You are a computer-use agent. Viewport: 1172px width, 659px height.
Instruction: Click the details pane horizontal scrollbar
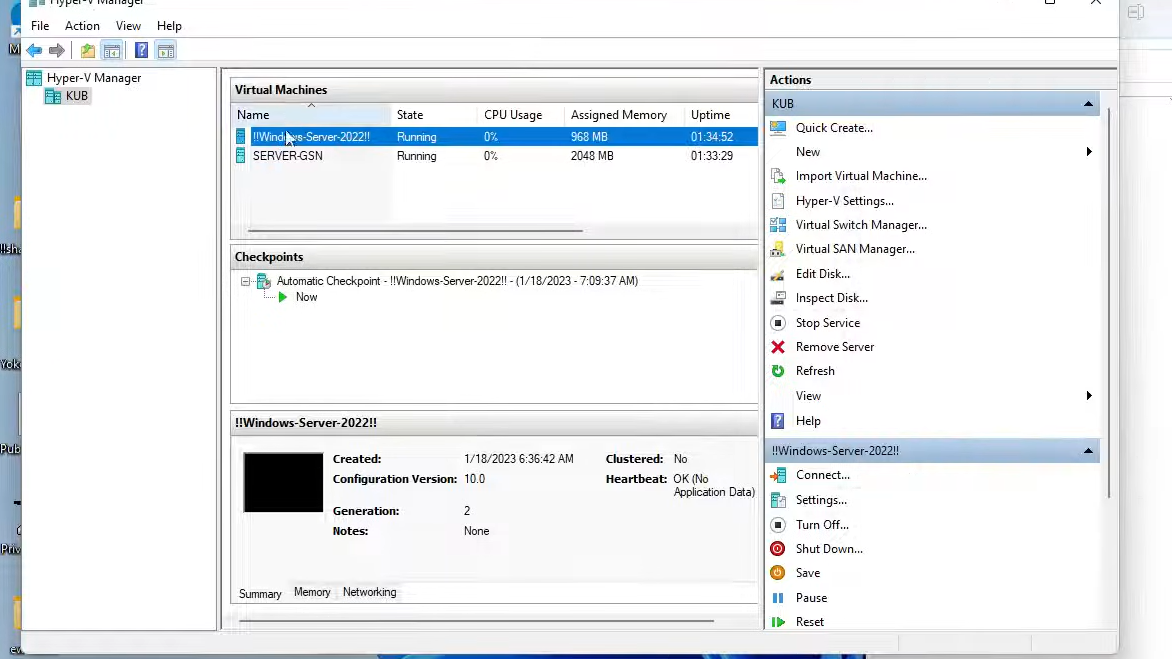click(x=476, y=621)
